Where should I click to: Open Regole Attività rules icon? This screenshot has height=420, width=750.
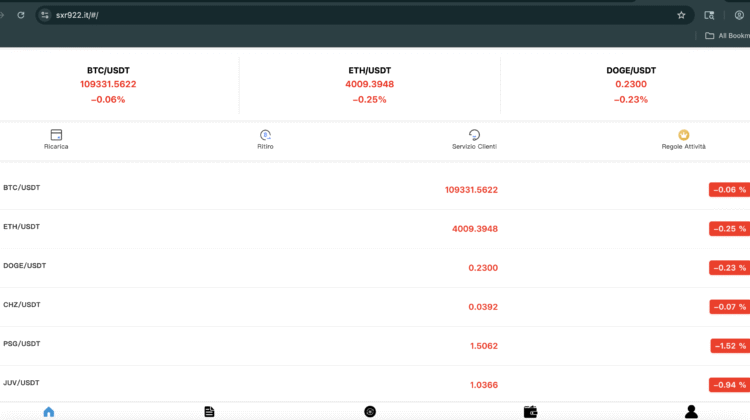(684, 135)
